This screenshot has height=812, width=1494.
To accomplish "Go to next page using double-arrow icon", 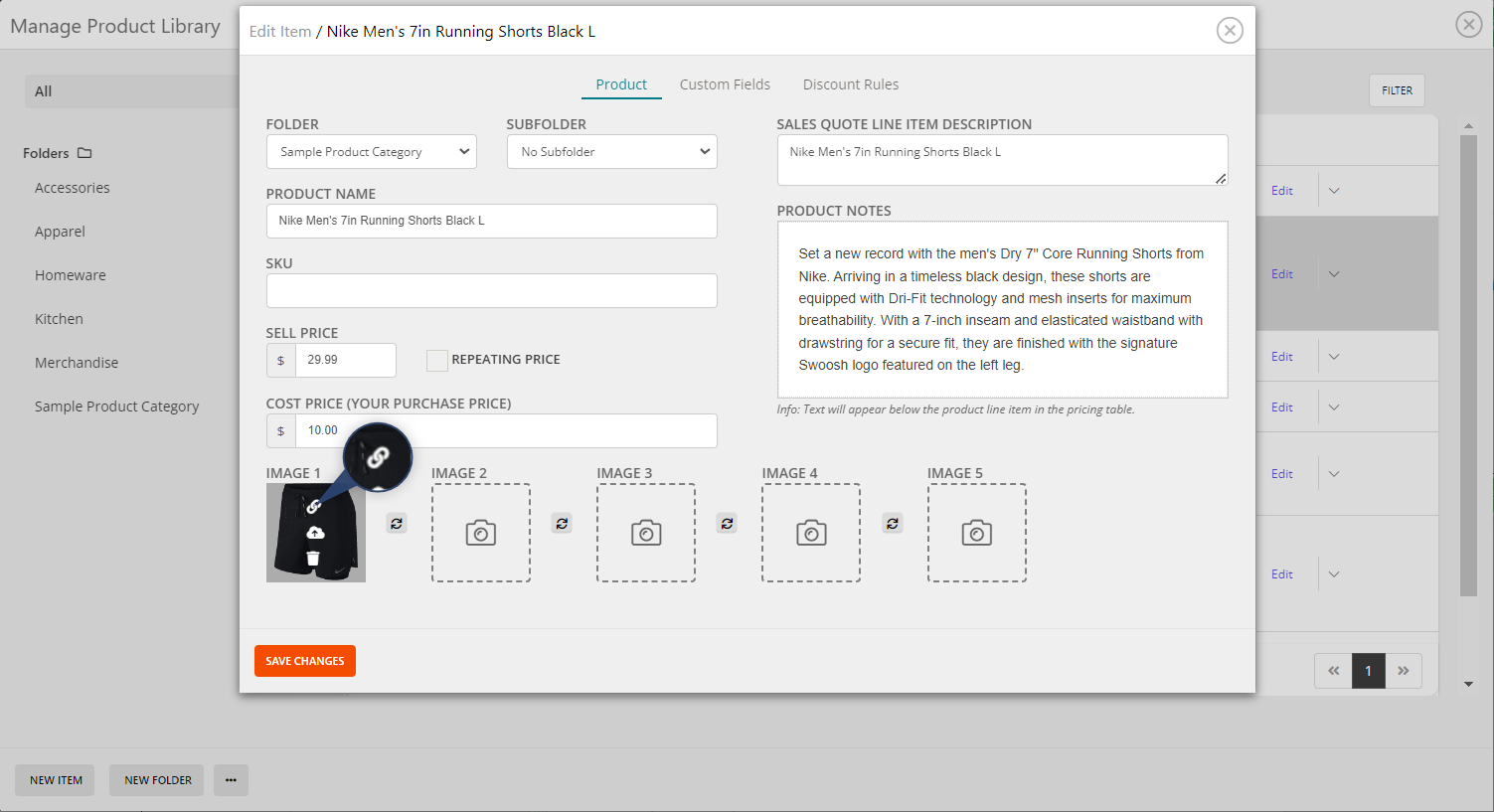I will pos(1404,671).
